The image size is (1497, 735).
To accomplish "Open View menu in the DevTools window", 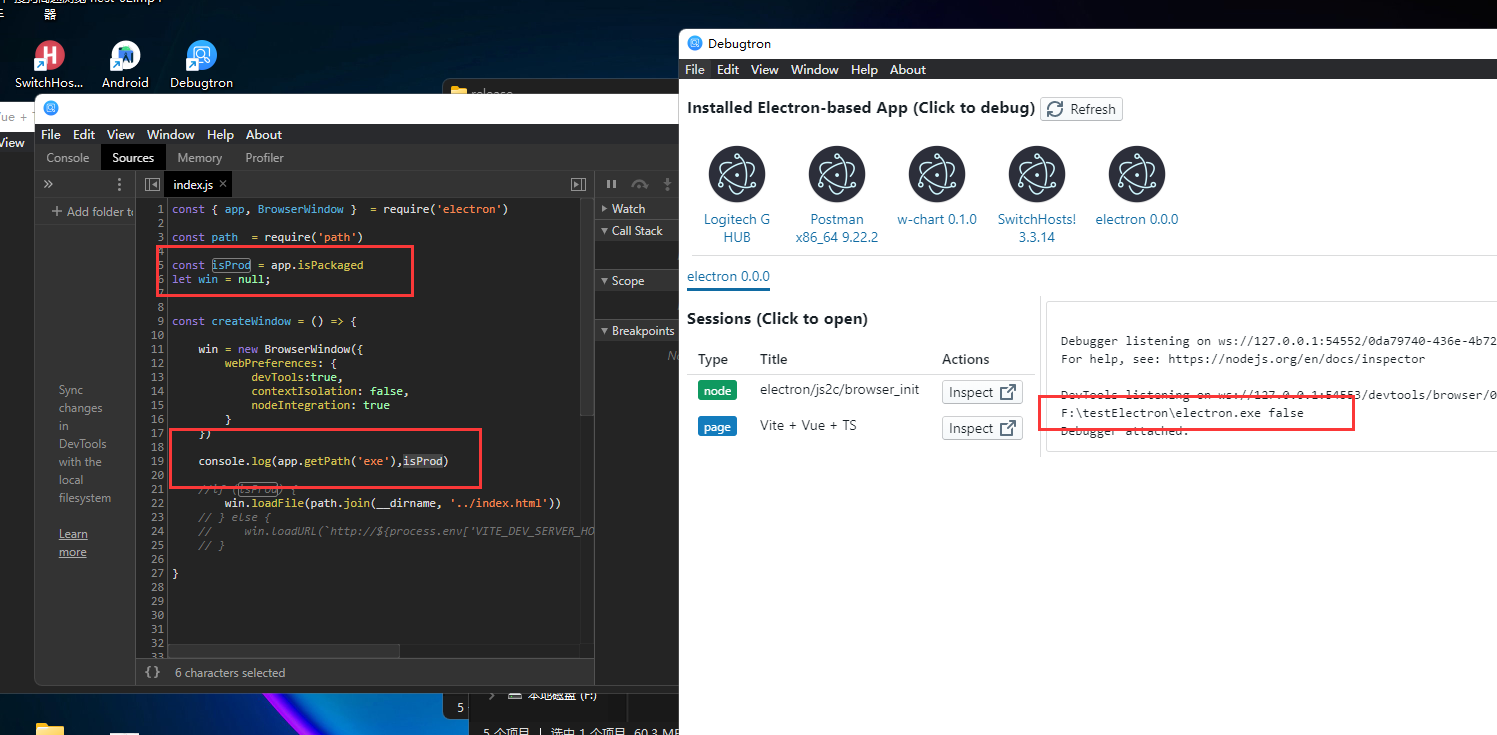I will [x=121, y=134].
